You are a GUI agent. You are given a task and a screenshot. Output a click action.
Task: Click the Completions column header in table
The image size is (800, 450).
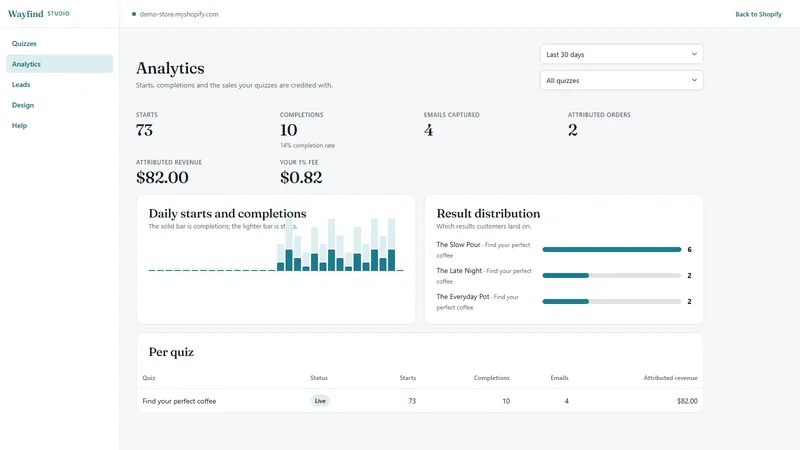point(491,378)
